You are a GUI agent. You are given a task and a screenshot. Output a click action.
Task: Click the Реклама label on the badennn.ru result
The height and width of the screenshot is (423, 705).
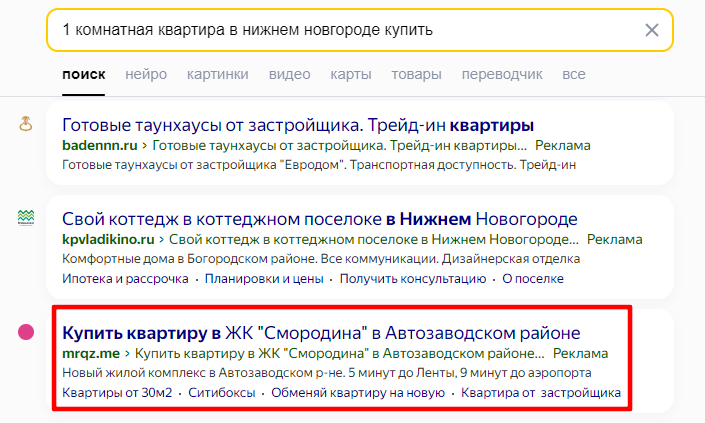click(x=562, y=146)
